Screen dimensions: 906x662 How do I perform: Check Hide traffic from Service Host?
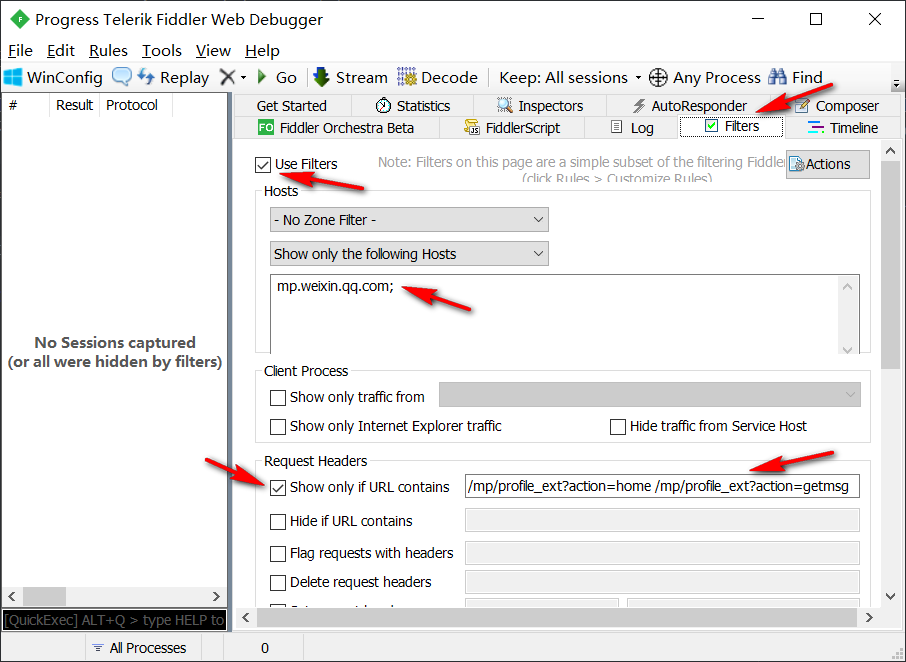[x=618, y=426]
